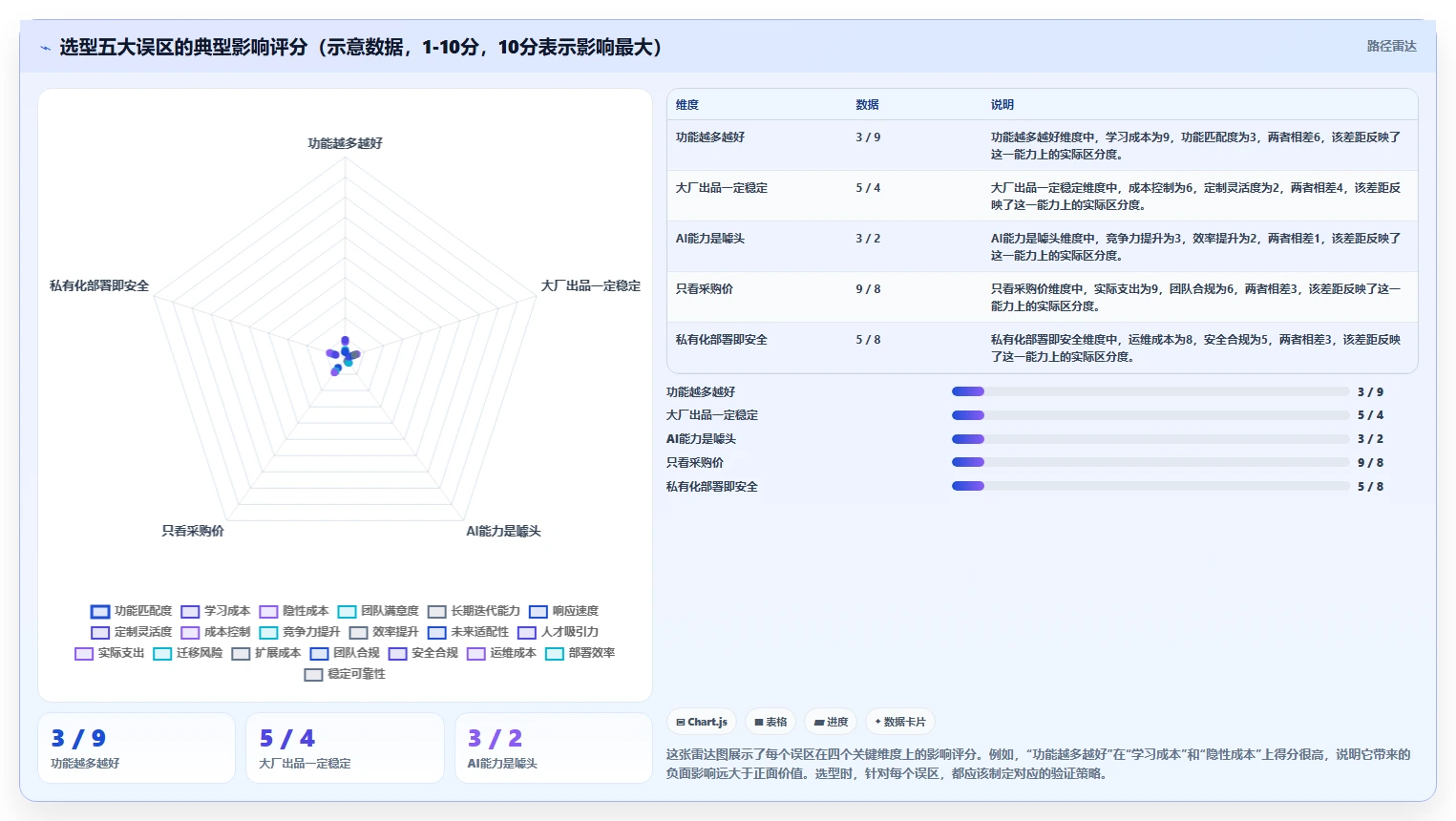Select the 只看采购价 table row name

(x=704, y=289)
